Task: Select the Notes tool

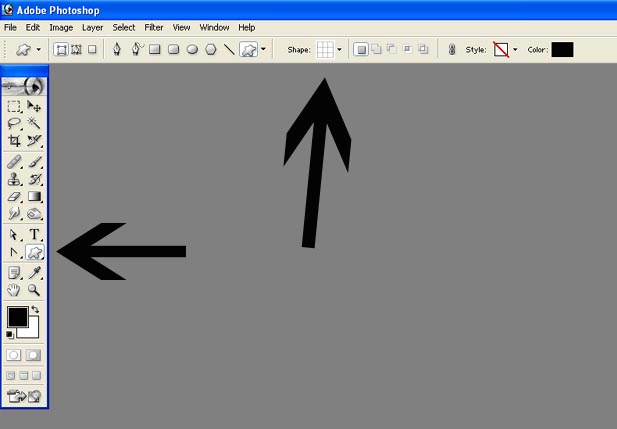Action: coord(14,272)
